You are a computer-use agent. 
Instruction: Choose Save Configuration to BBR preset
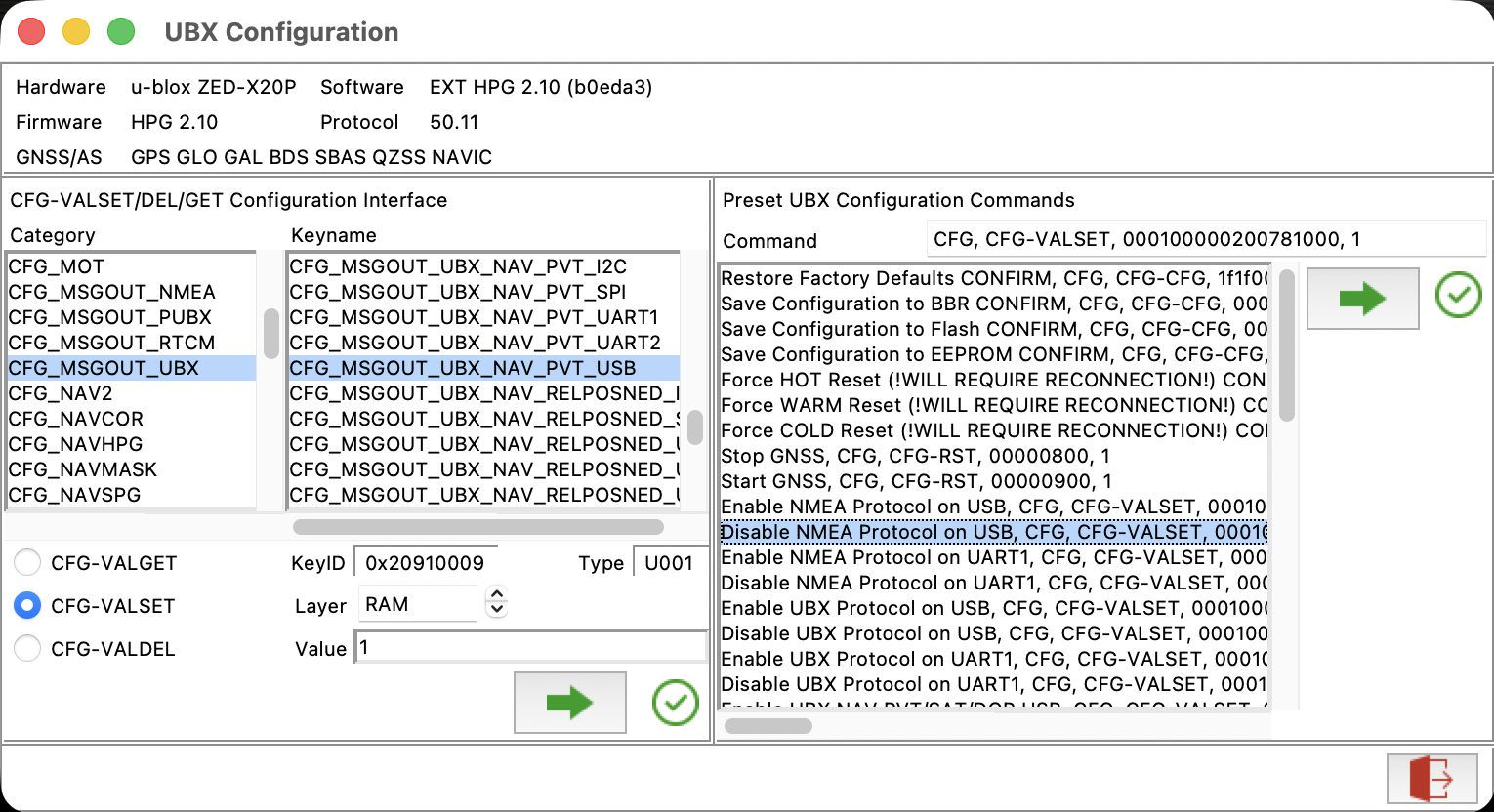(994, 304)
